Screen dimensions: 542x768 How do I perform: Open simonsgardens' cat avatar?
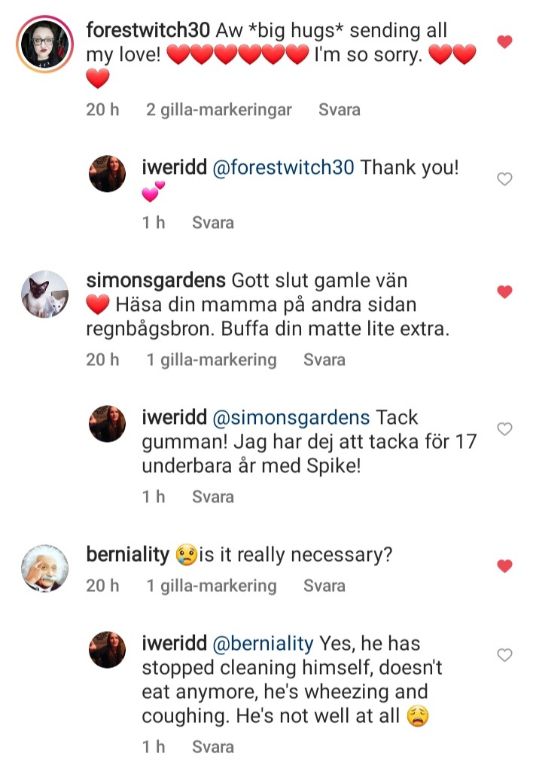click(x=45, y=294)
